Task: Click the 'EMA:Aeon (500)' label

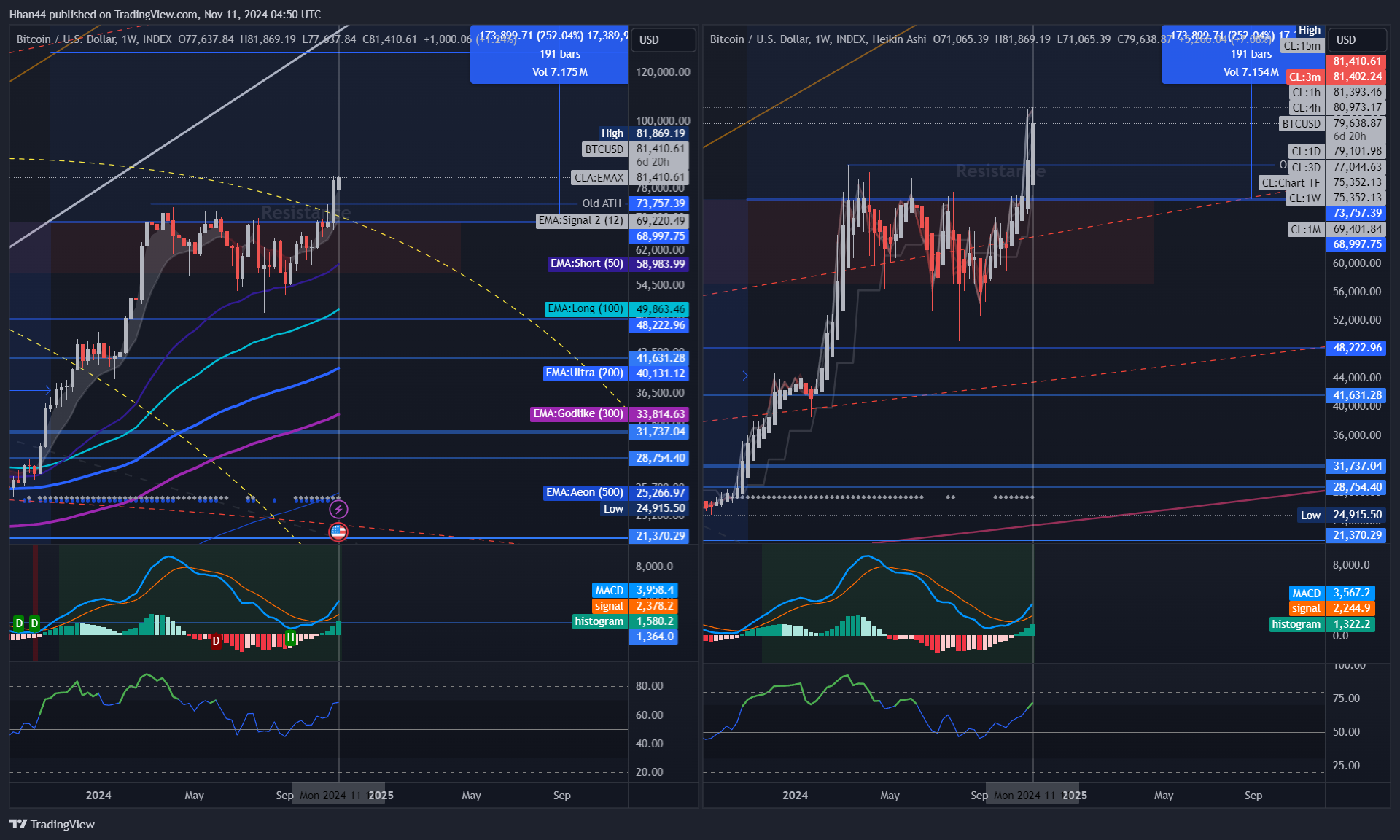Action: point(585,493)
